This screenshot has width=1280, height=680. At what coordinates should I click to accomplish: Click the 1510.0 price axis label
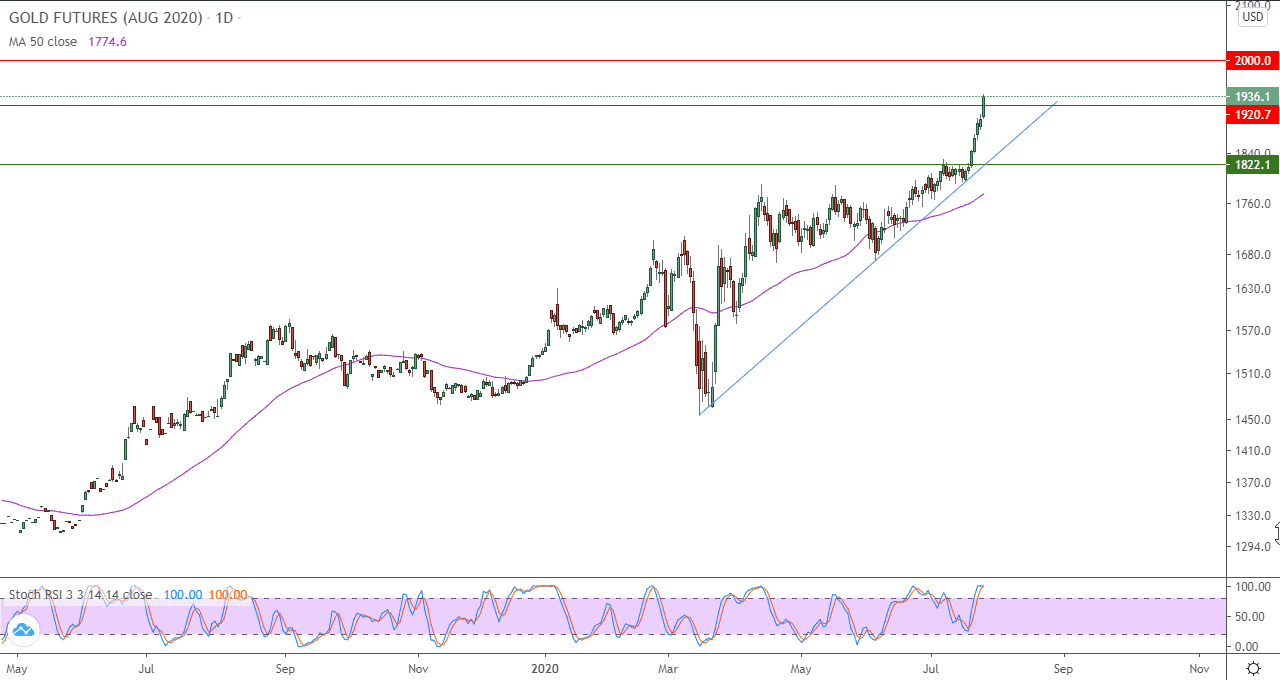[x=1252, y=375]
